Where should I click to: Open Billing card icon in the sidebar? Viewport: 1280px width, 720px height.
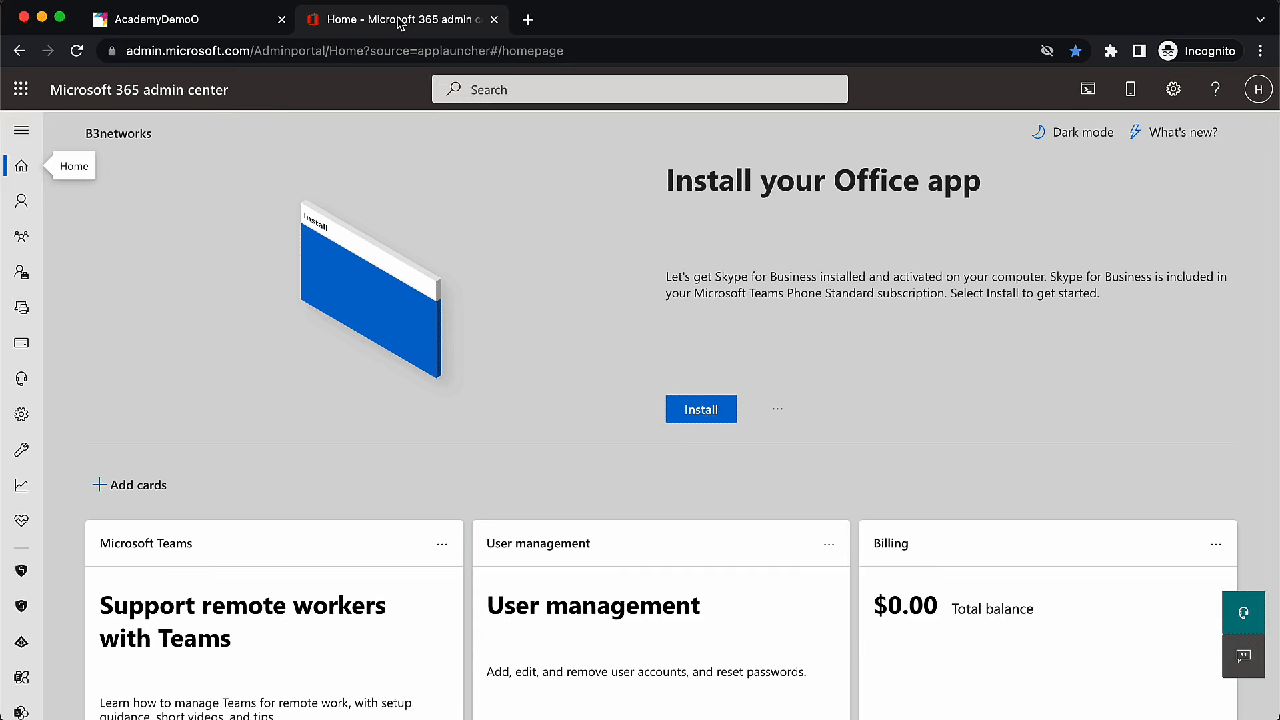coord(21,343)
